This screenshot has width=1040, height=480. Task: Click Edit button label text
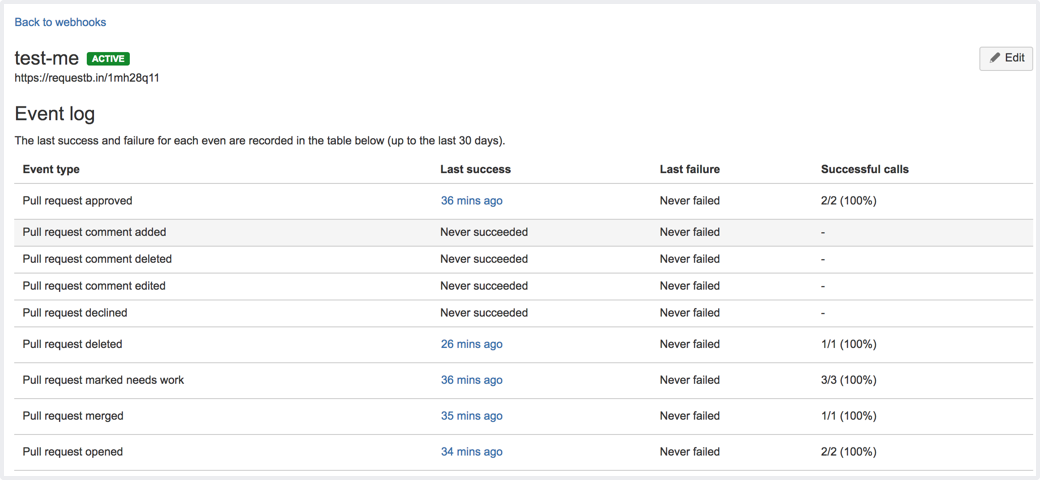coord(1015,58)
